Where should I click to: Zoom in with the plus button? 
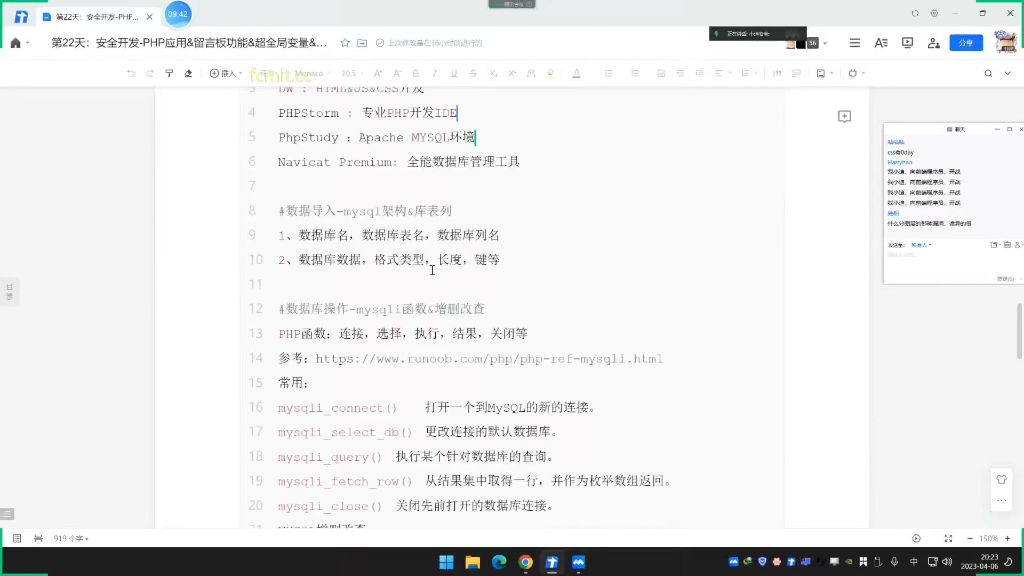(1008, 538)
